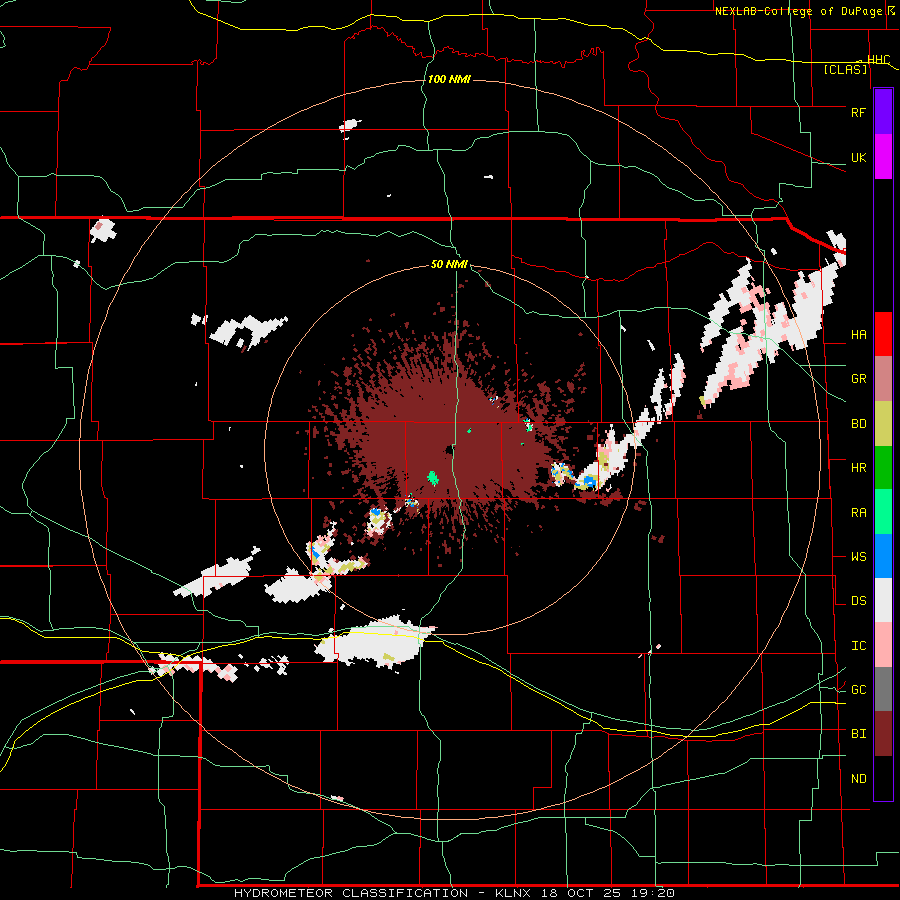The image size is (900, 900).
Task: Click the RF legend label
Action: 858,112
